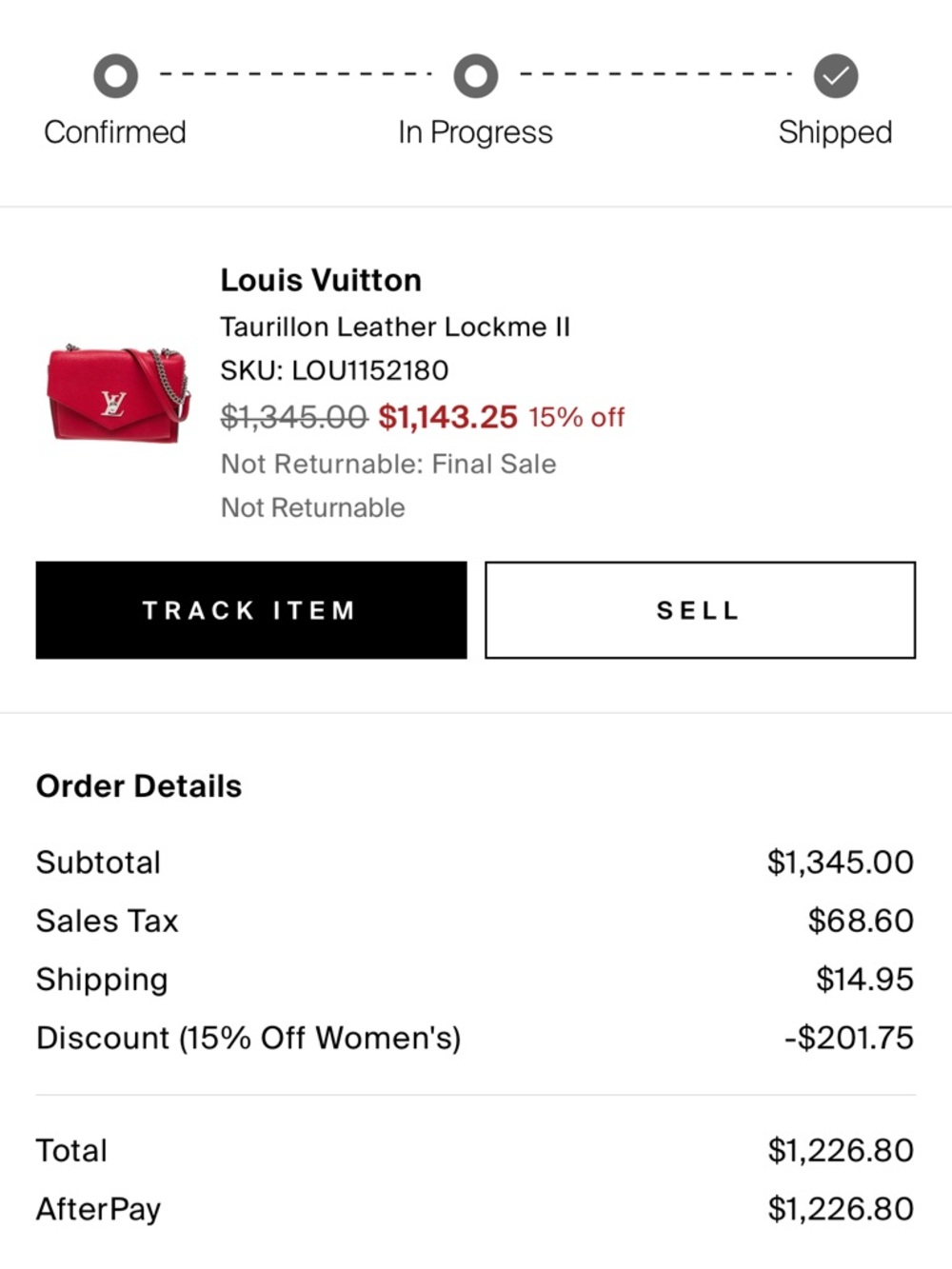Click the discounted price $1,143.25
Image resolution: width=952 pixels, height=1269 pixels.
[447, 417]
